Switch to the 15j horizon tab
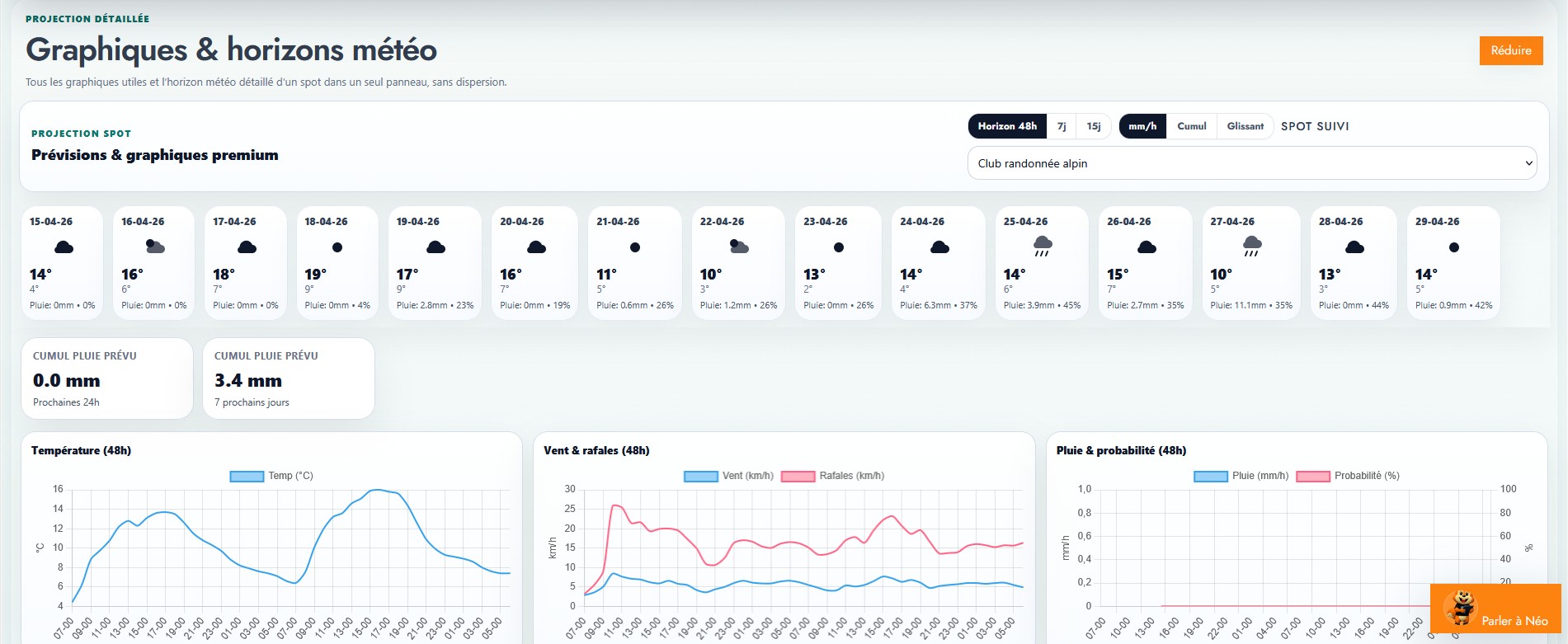This screenshot has width=1568, height=644. 1093,126
